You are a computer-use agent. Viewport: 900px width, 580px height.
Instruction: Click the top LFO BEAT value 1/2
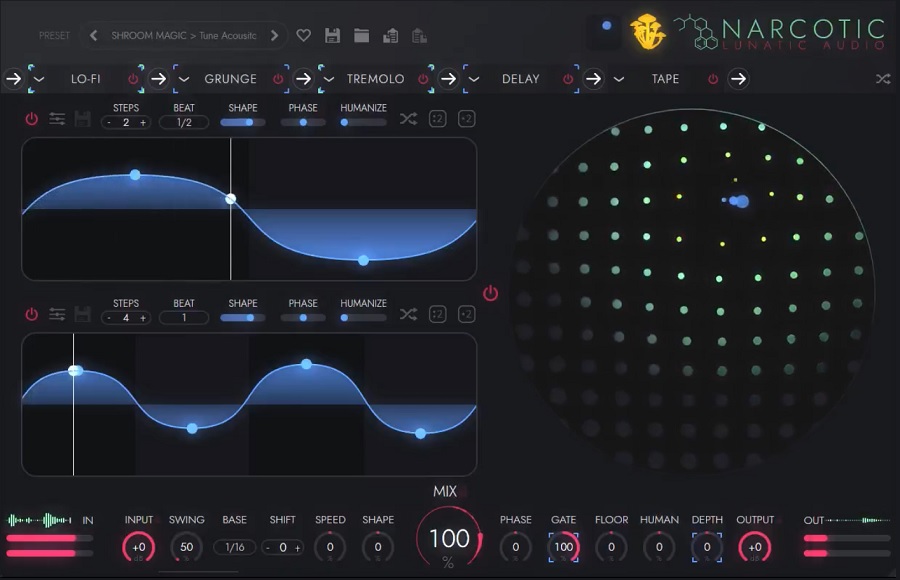click(184, 123)
